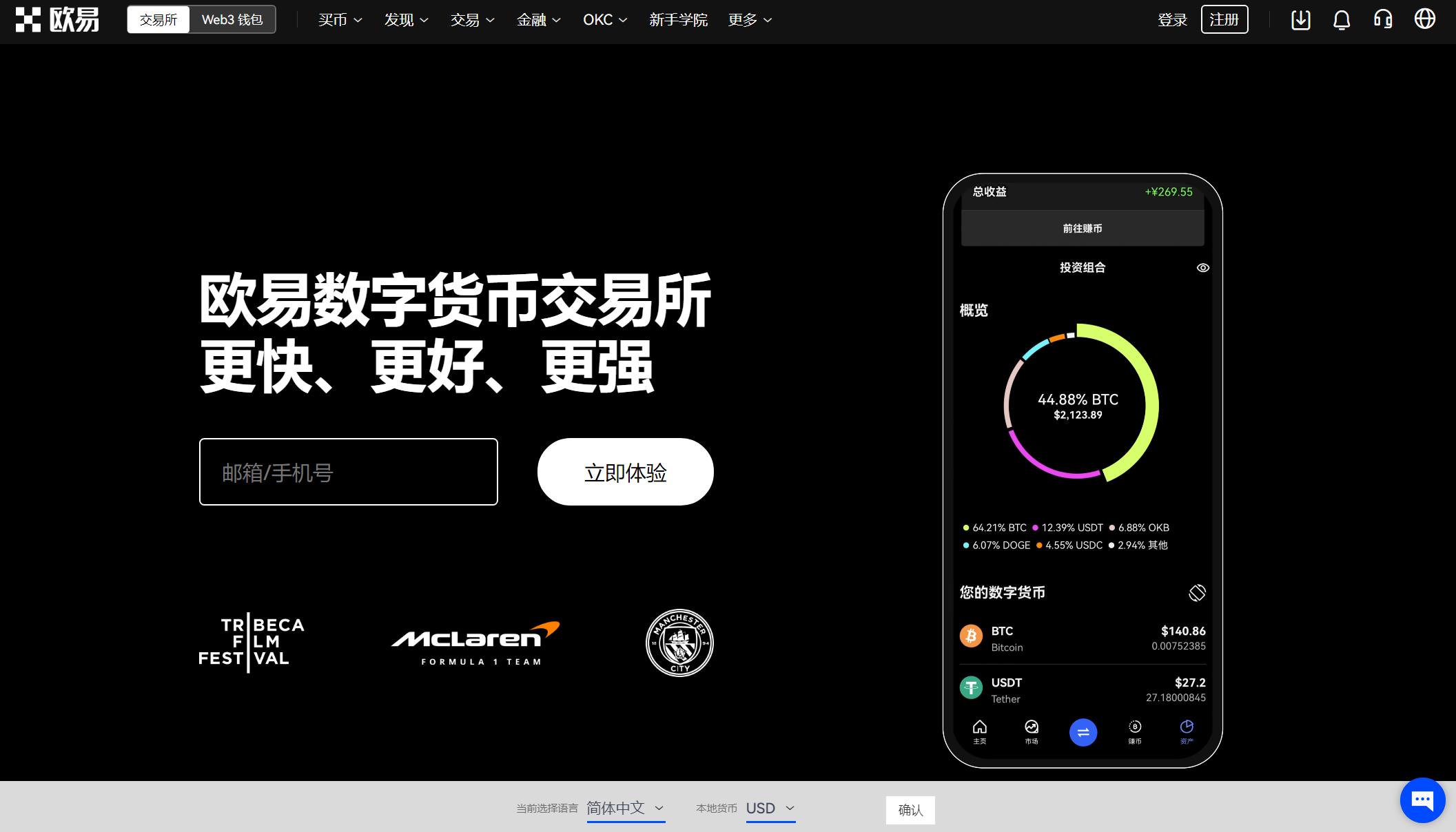Viewport: 1456px width, 832px height.
Task: Expand the 更多 dropdown menu
Action: (749, 20)
